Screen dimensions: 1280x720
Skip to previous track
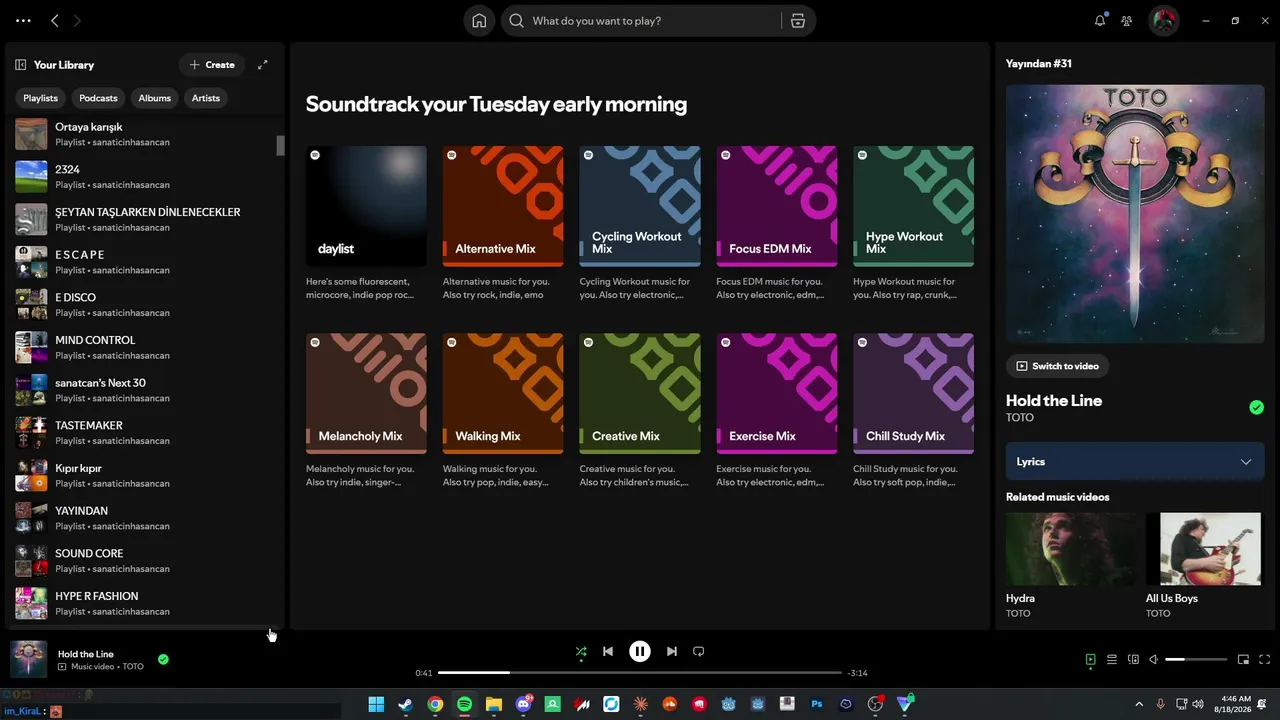[608, 652]
